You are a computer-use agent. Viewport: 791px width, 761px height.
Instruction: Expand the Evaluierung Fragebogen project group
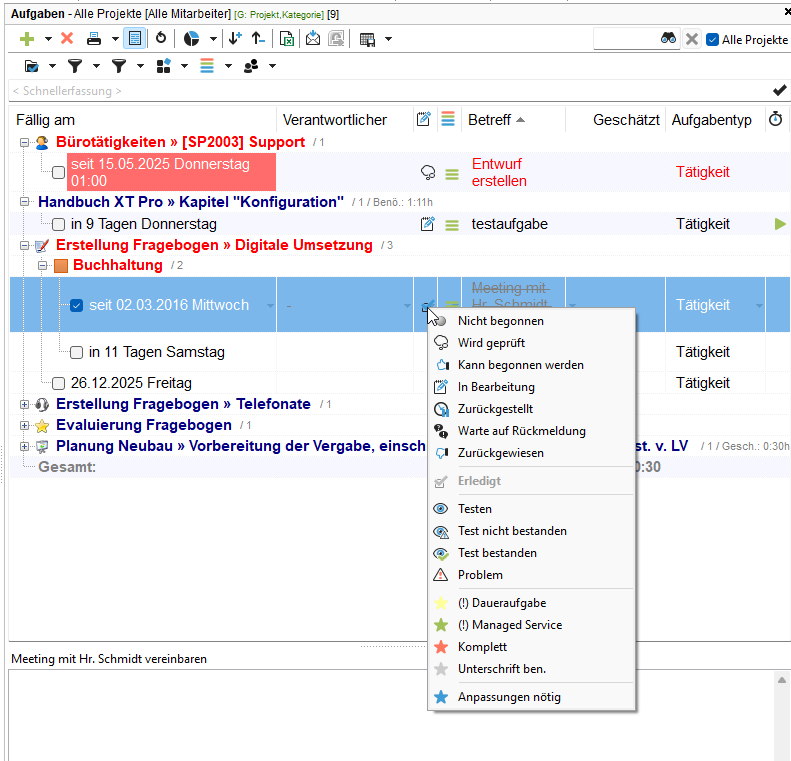click(x=25, y=425)
